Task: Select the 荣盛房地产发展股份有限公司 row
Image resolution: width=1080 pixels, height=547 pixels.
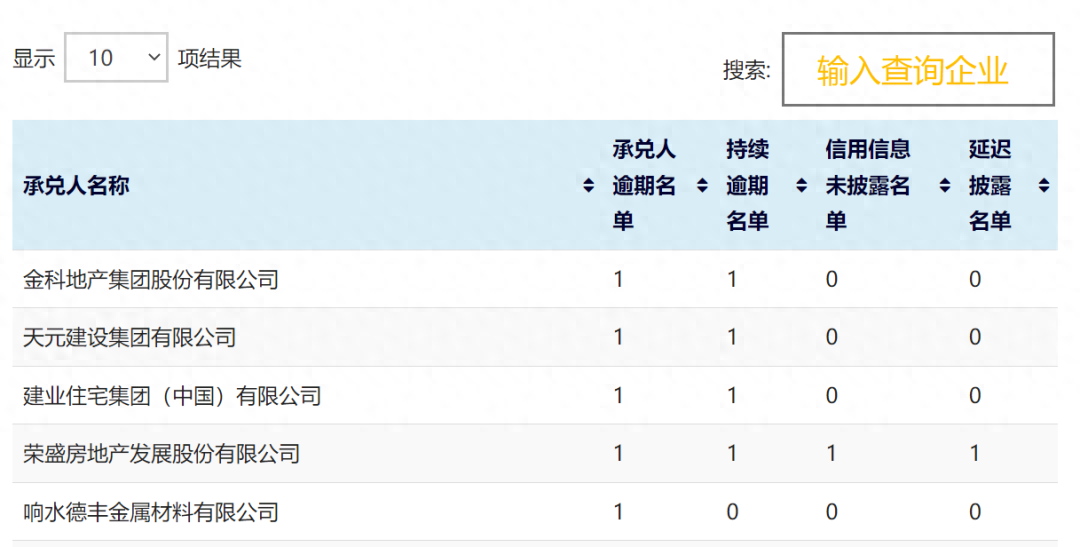Action: [x=162, y=454]
